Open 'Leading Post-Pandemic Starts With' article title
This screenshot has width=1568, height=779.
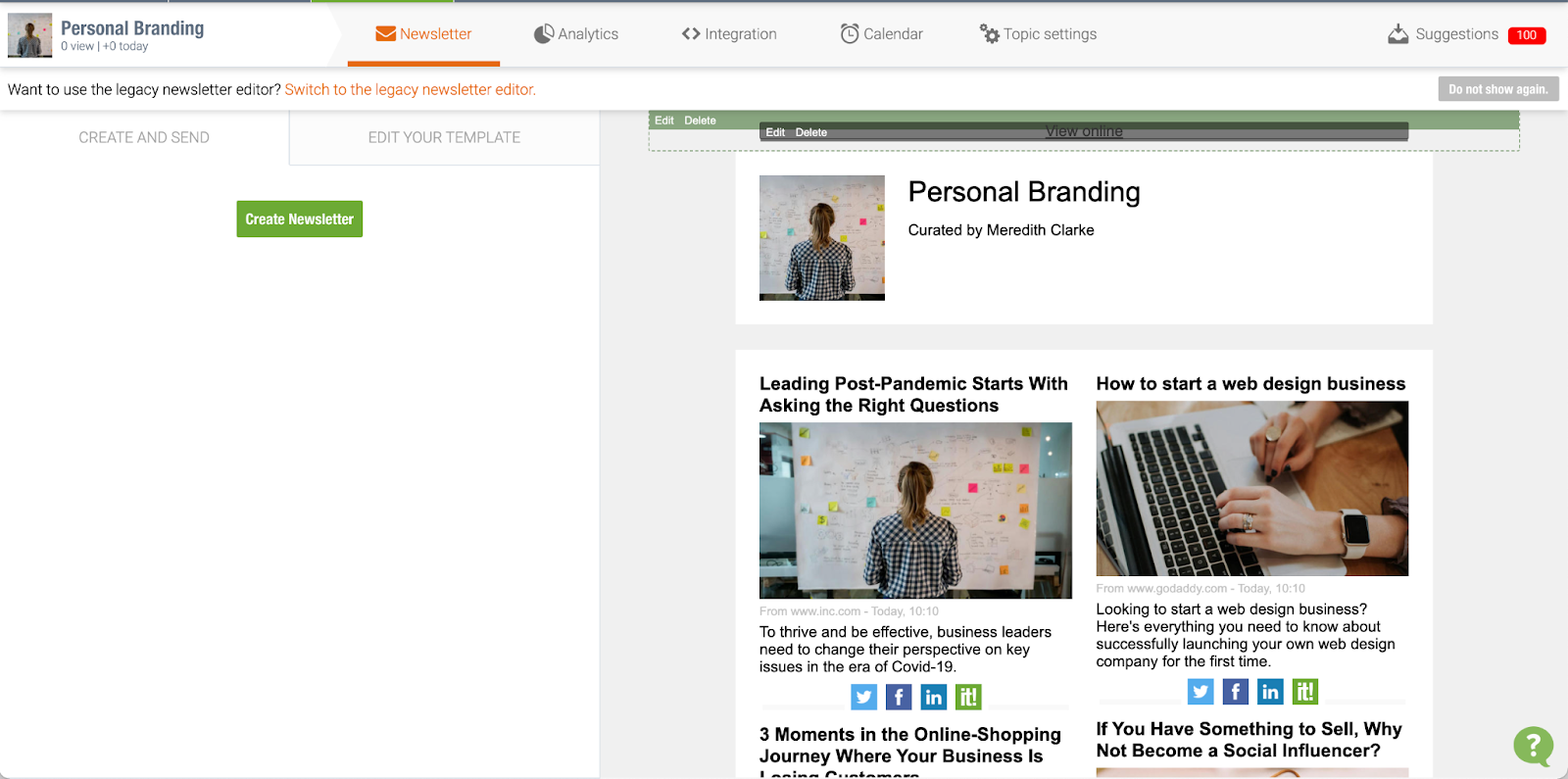click(x=913, y=394)
